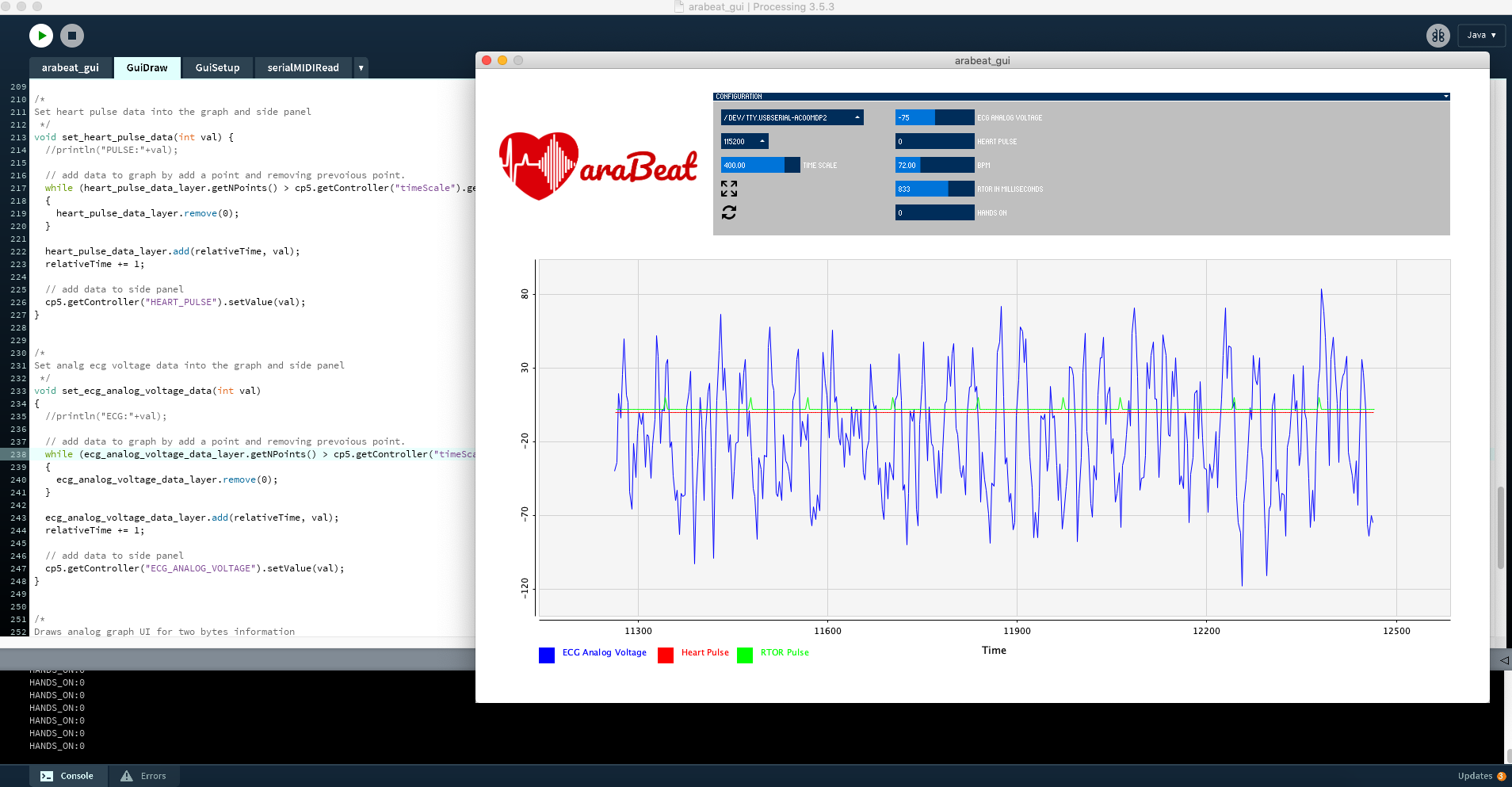Click the blue ECG Analog Voltage swatch

[x=547, y=655]
